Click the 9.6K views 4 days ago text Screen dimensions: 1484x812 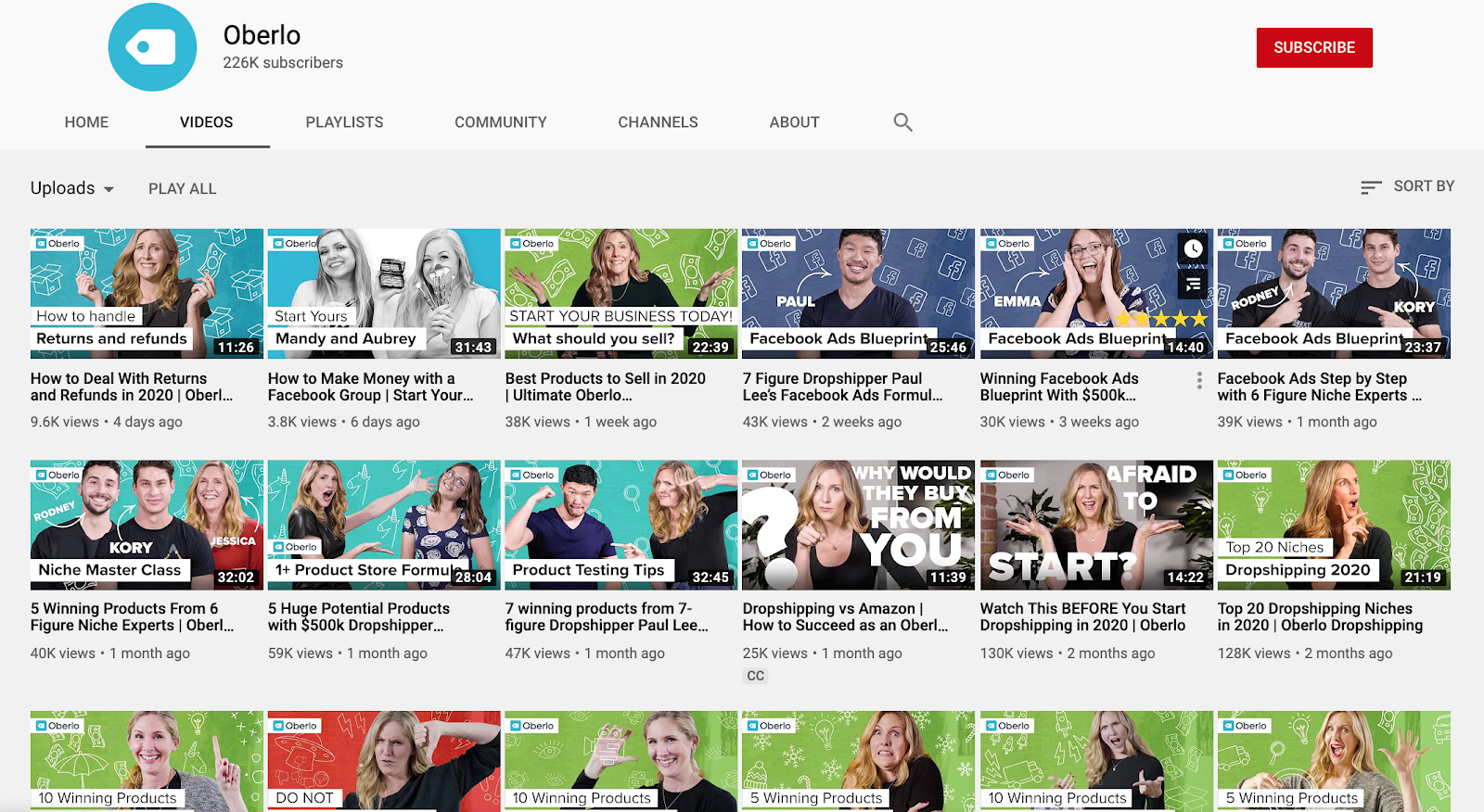pyautogui.click(x=107, y=422)
